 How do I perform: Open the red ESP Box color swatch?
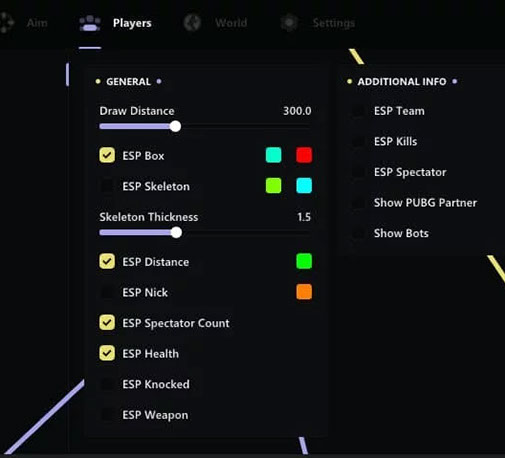point(304,155)
